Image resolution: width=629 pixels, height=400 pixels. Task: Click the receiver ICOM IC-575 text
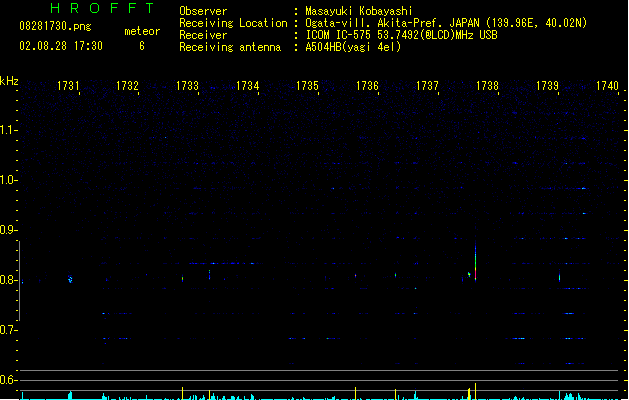click(402, 35)
